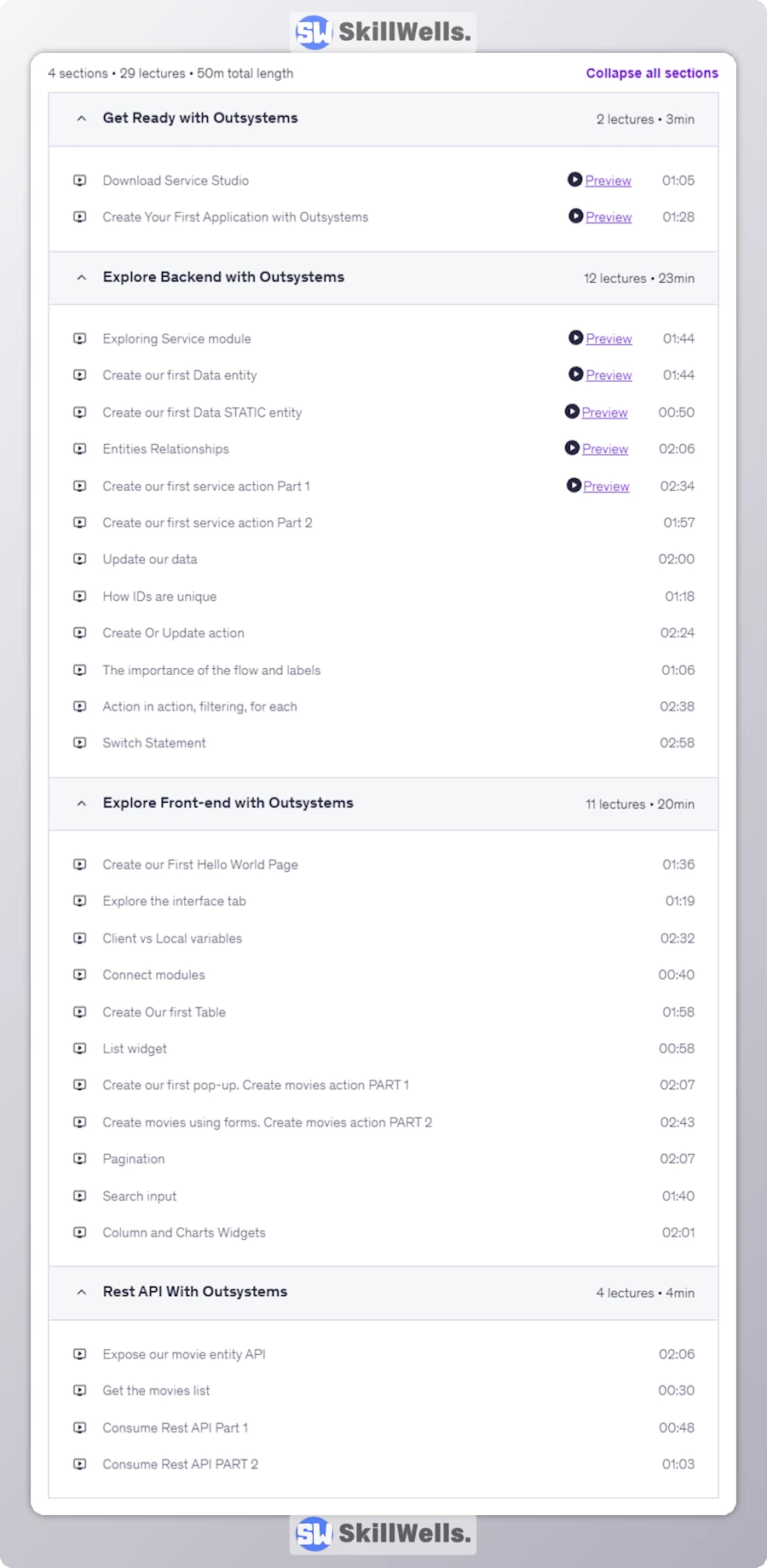Viewport: 767px width, 1568px height.
Task: Click video icon beside Download Service Studio
Action: point(80,181)
